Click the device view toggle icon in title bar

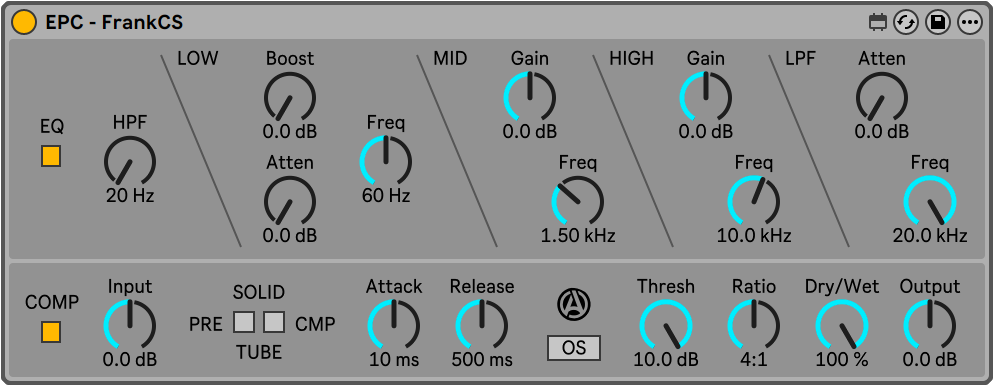click(877, 23)
